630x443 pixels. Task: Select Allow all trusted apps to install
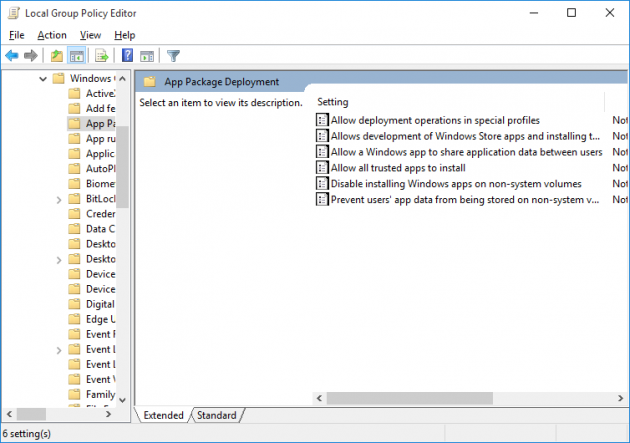click(398, 168)
